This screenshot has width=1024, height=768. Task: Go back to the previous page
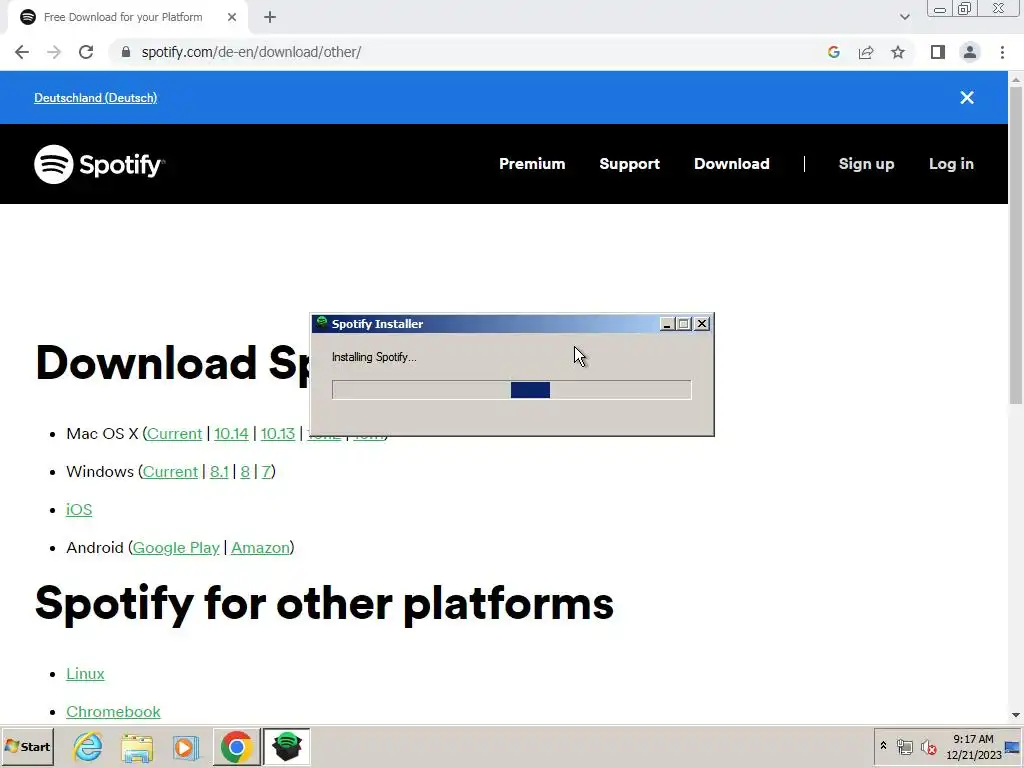22,52
